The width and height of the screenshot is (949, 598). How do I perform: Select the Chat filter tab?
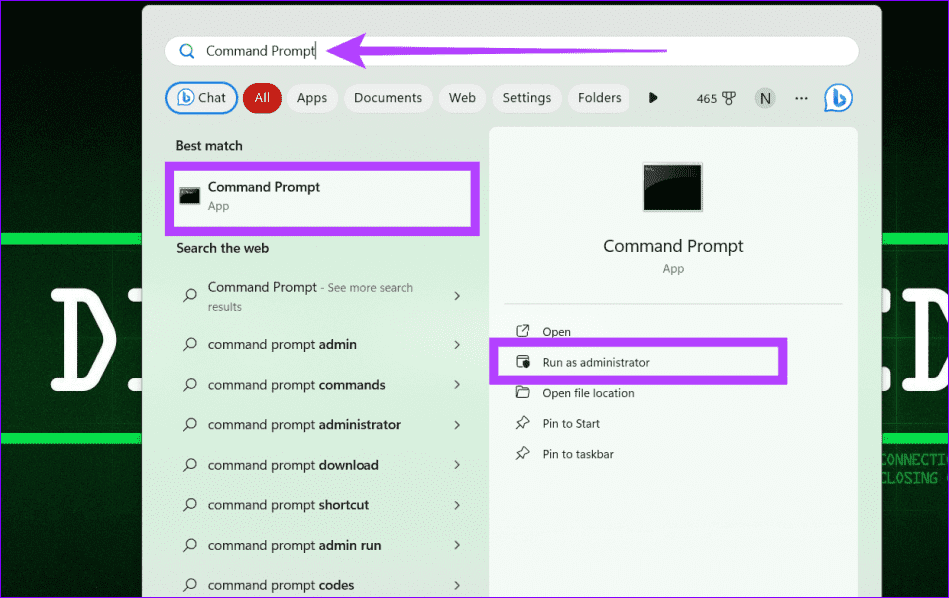click(x=202, y=97)
